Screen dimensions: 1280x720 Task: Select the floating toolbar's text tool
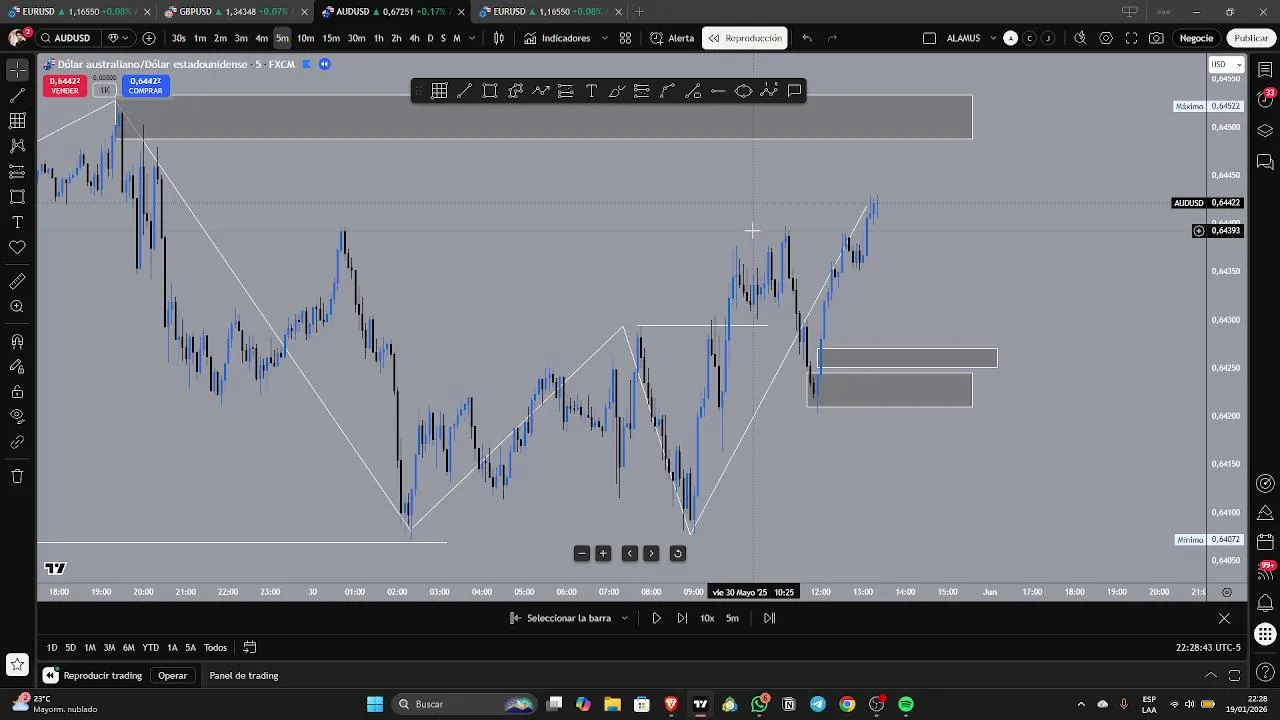(591, 91)
